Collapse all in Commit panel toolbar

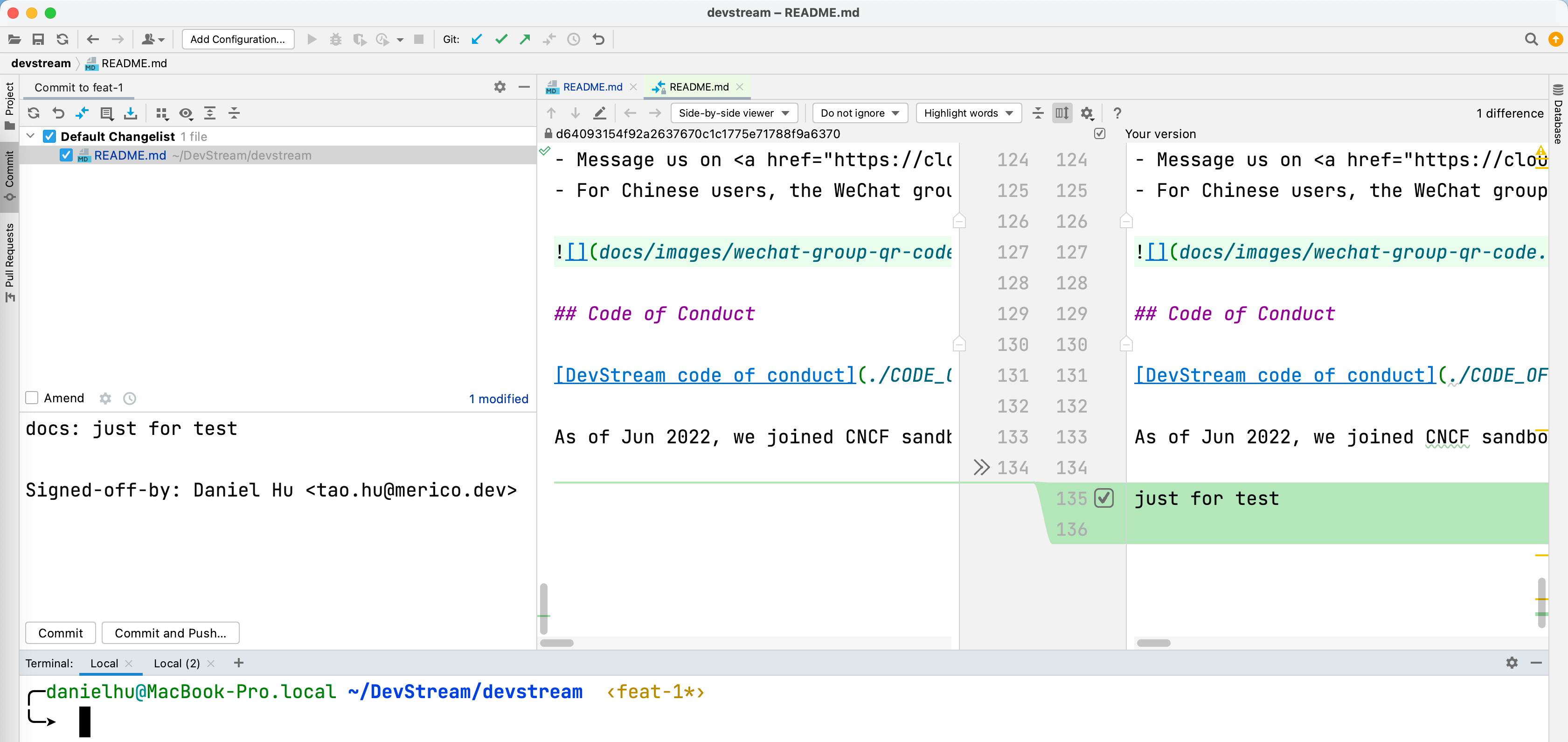pos(234,113)
